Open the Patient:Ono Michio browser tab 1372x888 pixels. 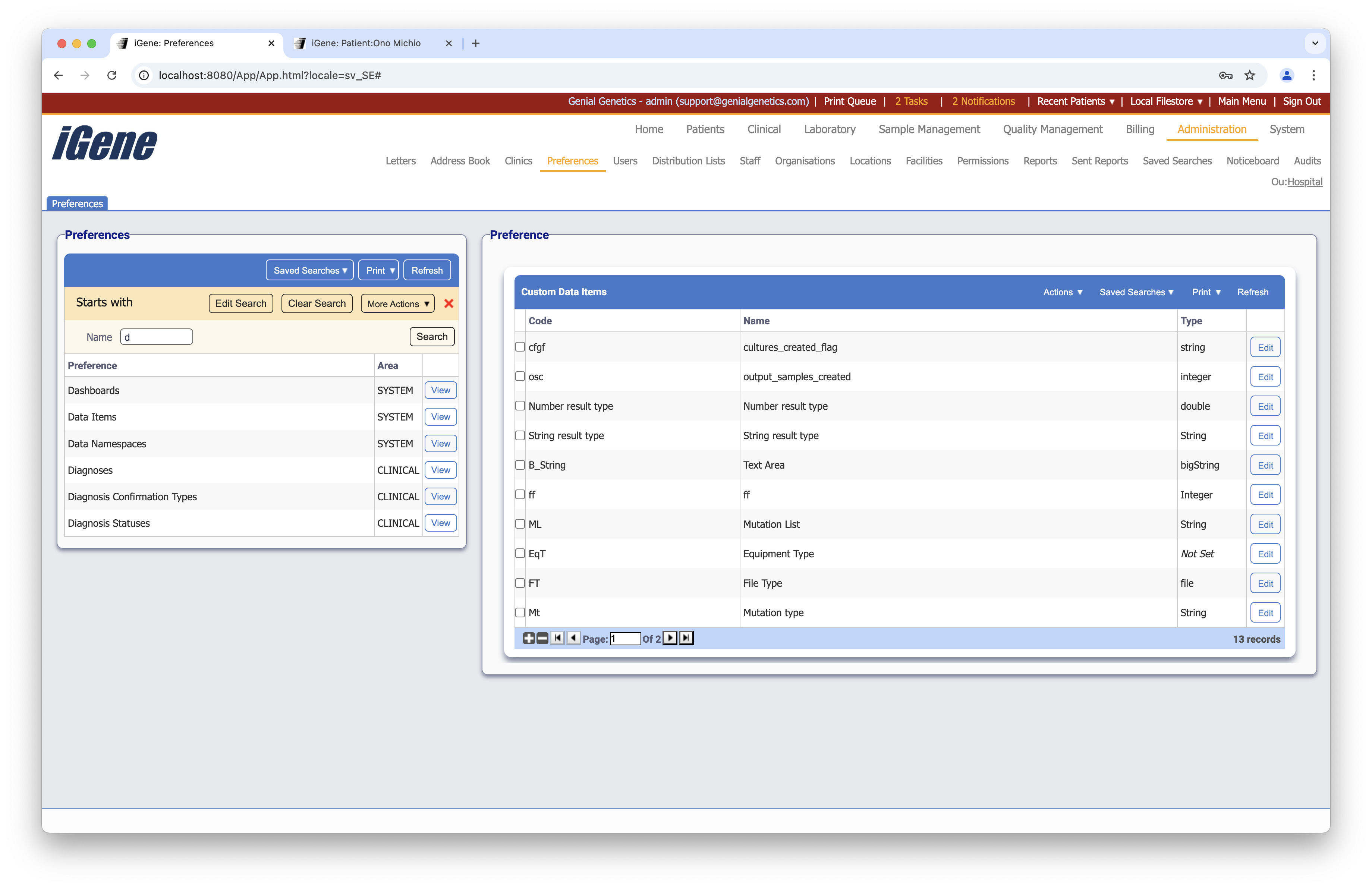(365, 43)
